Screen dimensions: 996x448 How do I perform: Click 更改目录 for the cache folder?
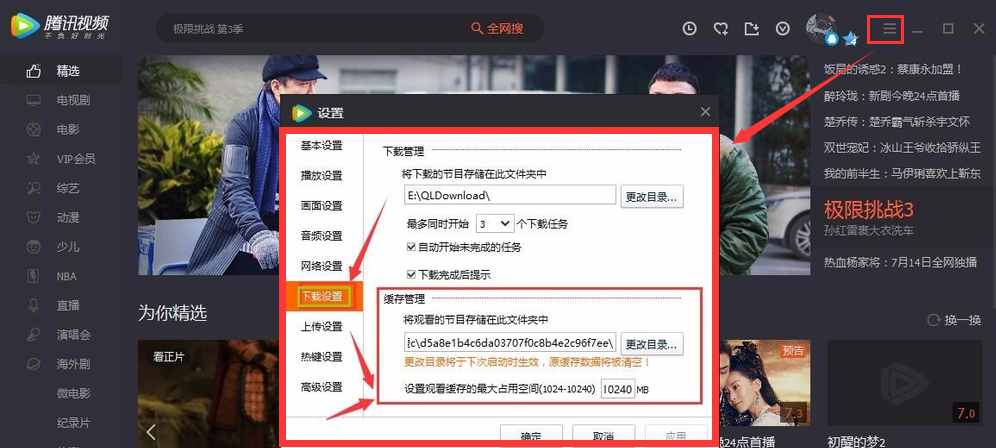pos(652,344)
